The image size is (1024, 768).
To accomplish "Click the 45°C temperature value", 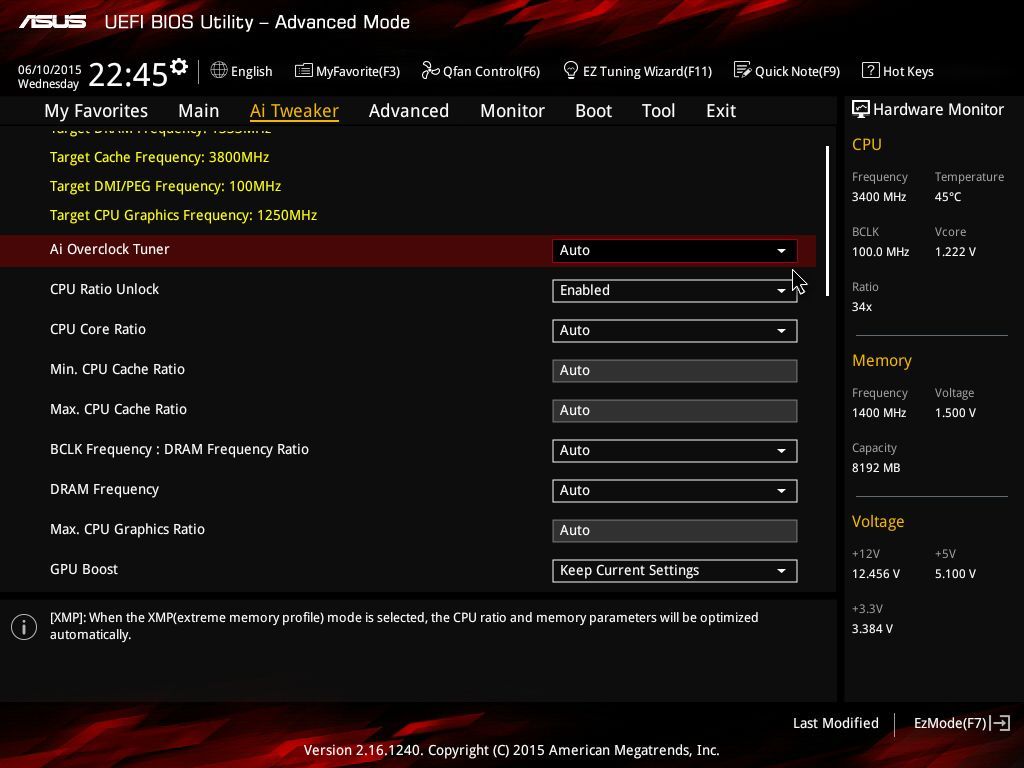I will (x=948, y=197).
